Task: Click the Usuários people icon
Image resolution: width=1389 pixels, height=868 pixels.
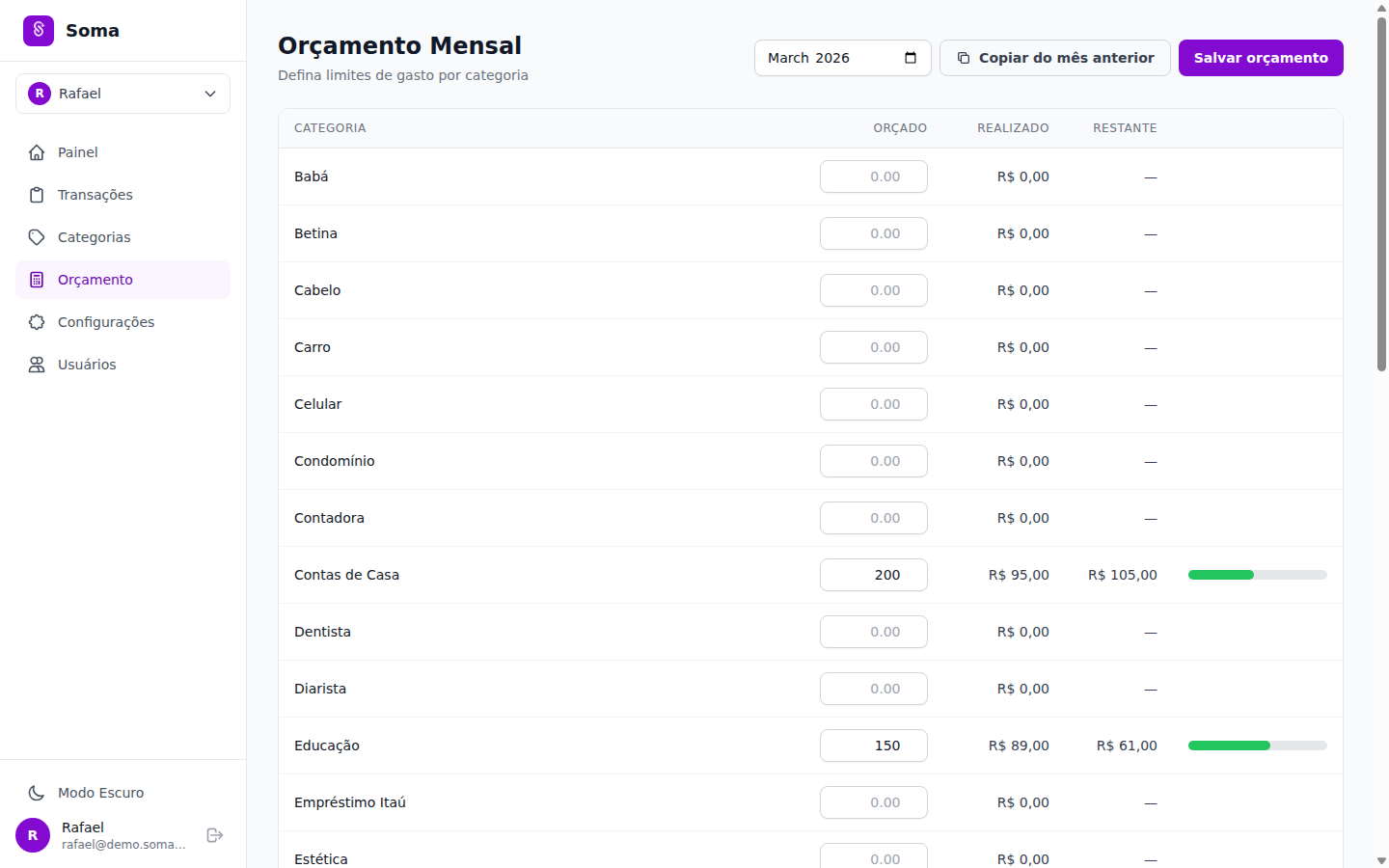Action: pos(37,364)
